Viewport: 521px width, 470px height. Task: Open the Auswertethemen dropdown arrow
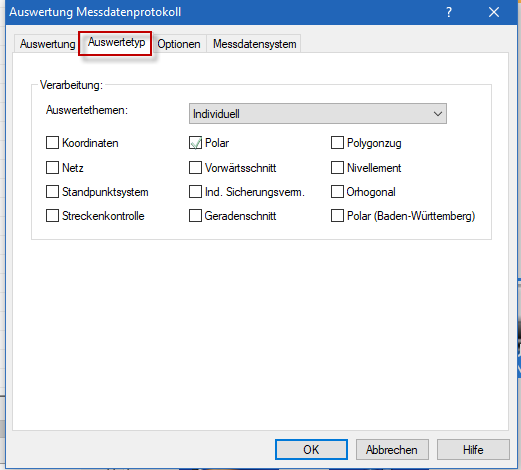(438, 114)
